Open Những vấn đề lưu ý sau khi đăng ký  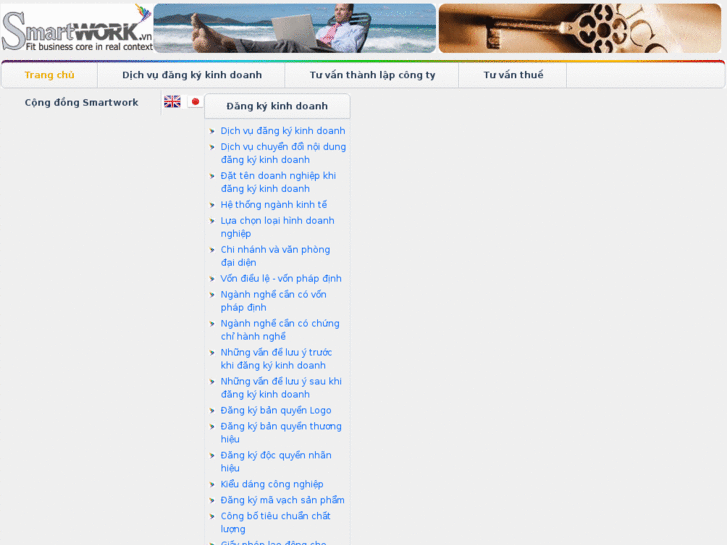click(x=281, y=388)
